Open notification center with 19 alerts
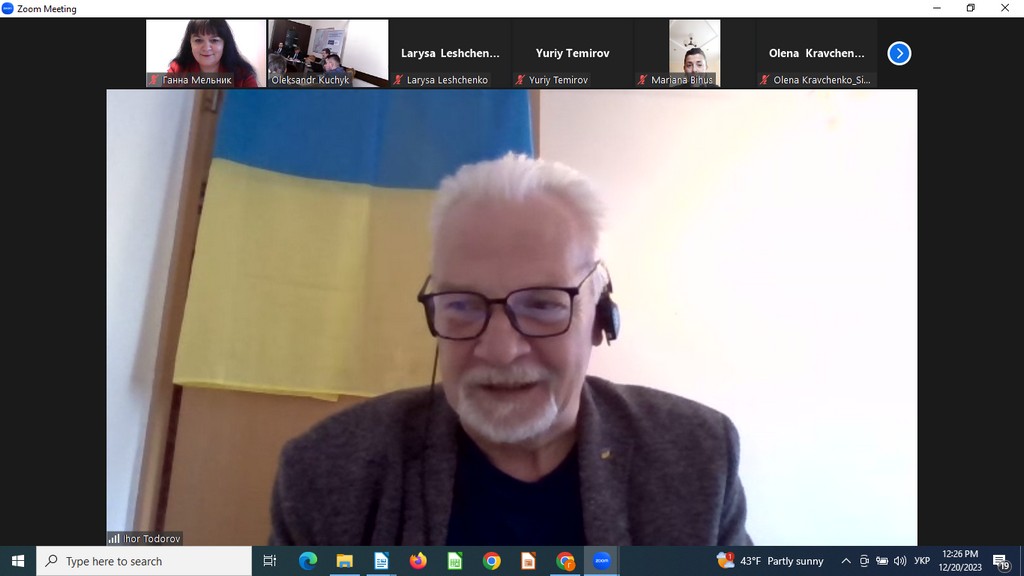The width and height of the screenshot is (1024, 576). pos(1000,561)
